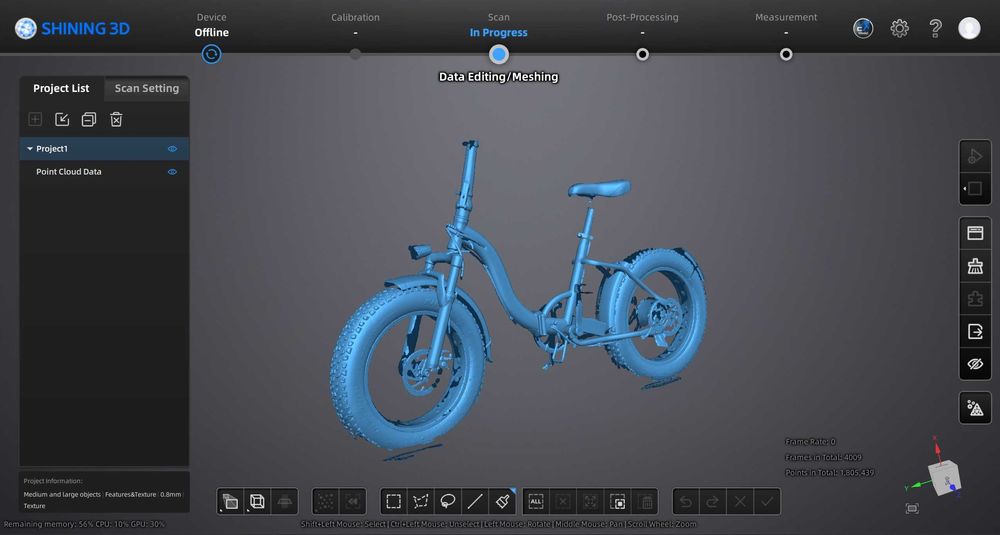Click the stop/pause square icon on right panel

975,189
